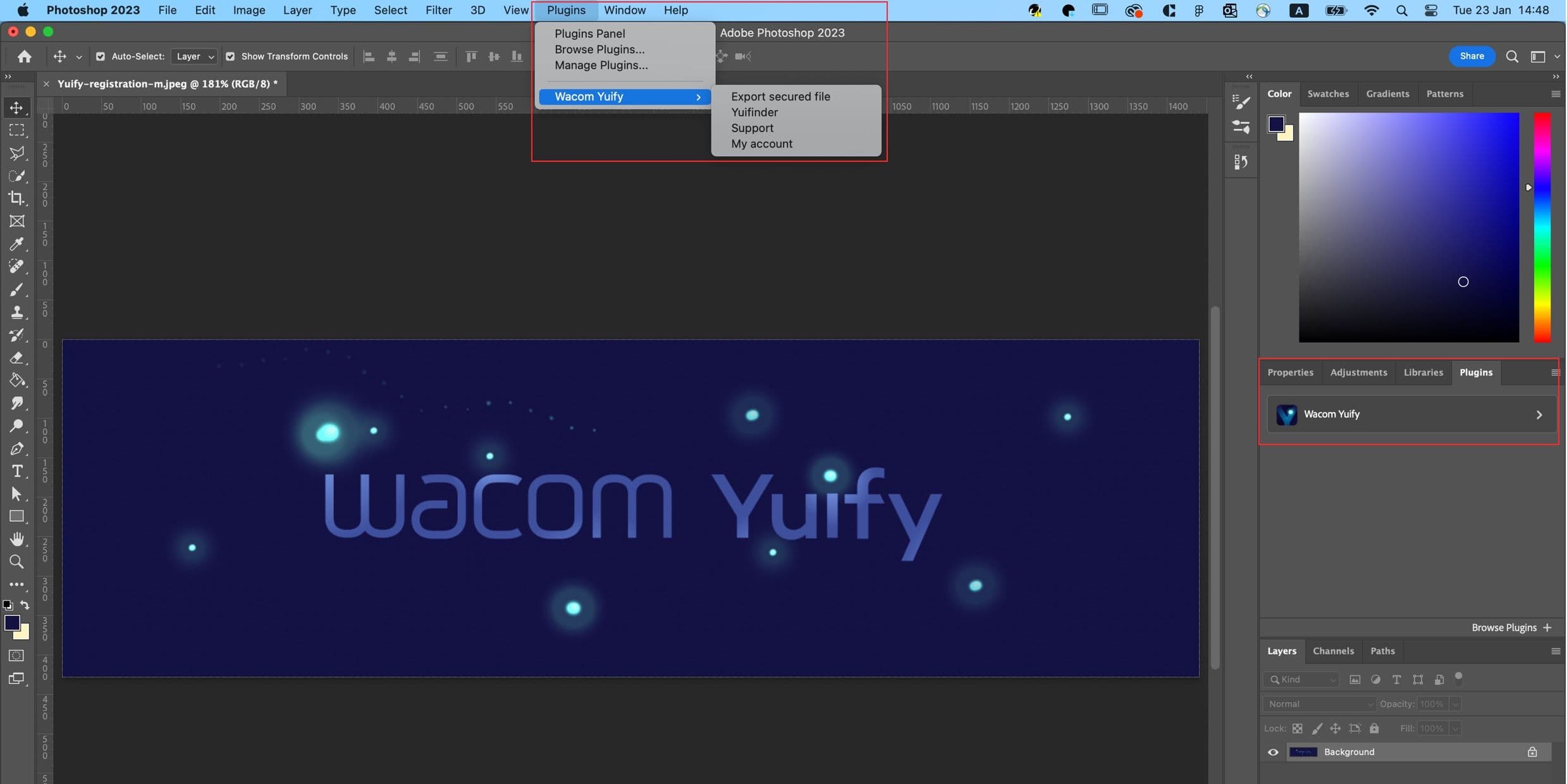Select the Eyedropper tool
Image resolution: width=1567 pixels, height=784 pixels.
coord(17,244)
